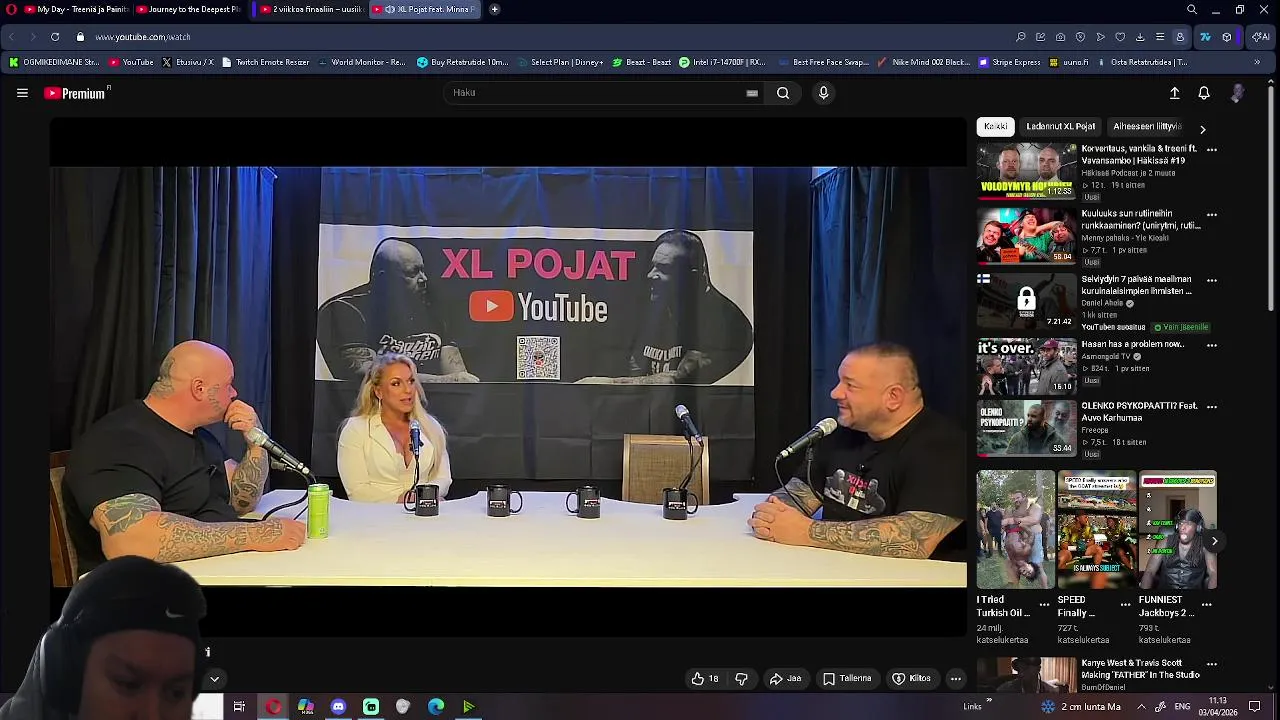Open browser downloads icon

click(1140, 37)
